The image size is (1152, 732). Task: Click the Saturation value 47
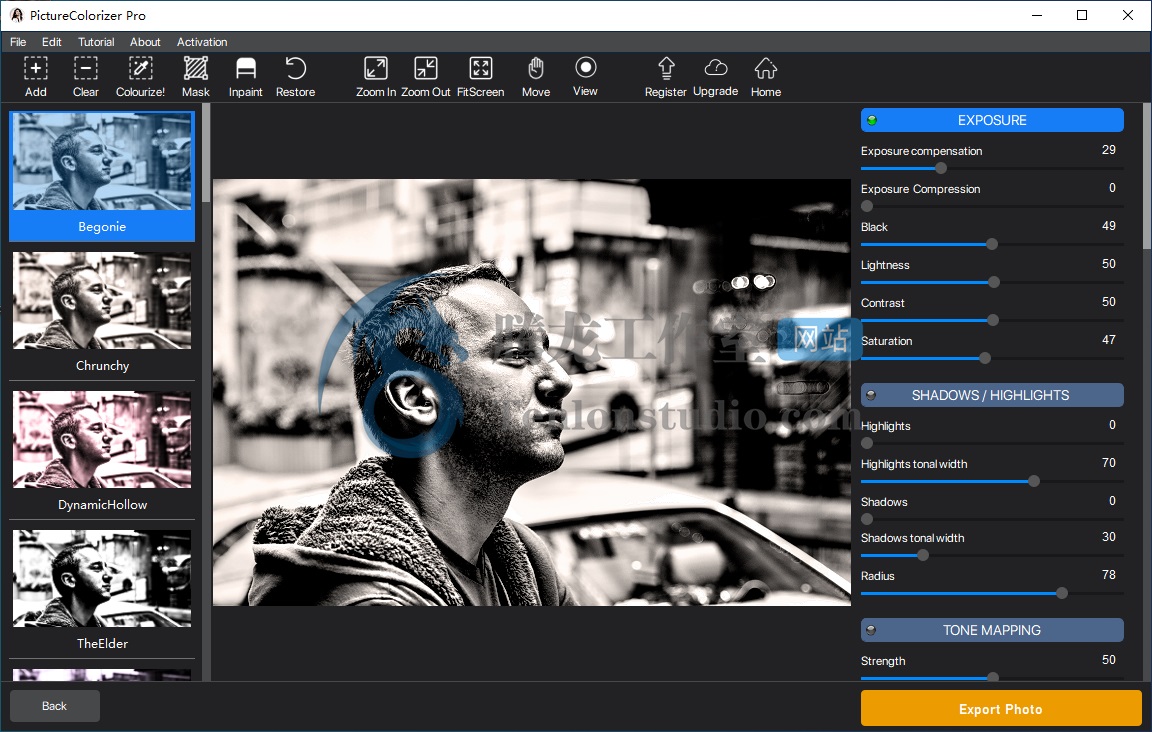[1109, 340]
